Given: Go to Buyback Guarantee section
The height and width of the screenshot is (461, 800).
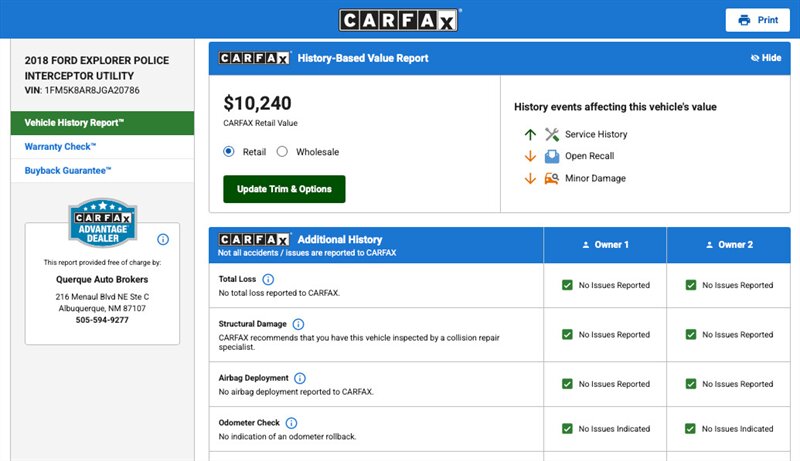Looking at the screenshot, I should tap(68, 171).
